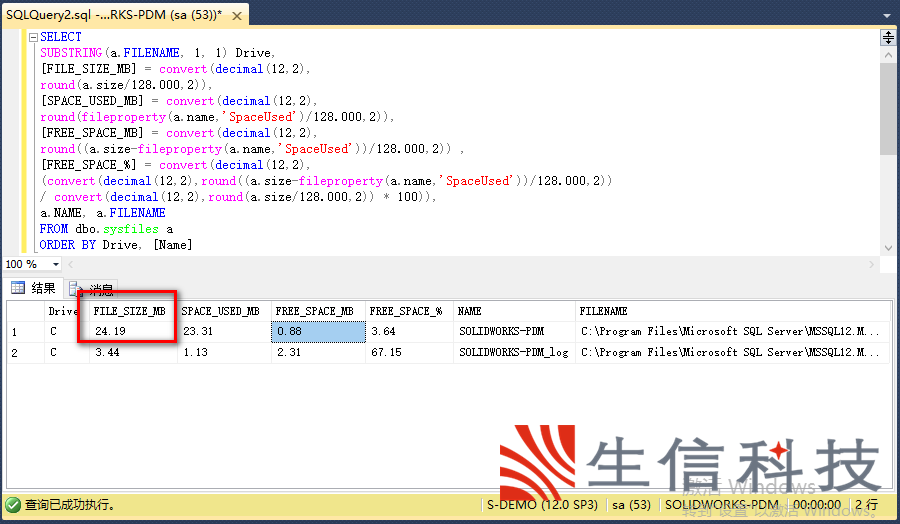Click S-DEMO (12.0 SP3) server status
Screen dimensions: 900x524
pos(542,505)
